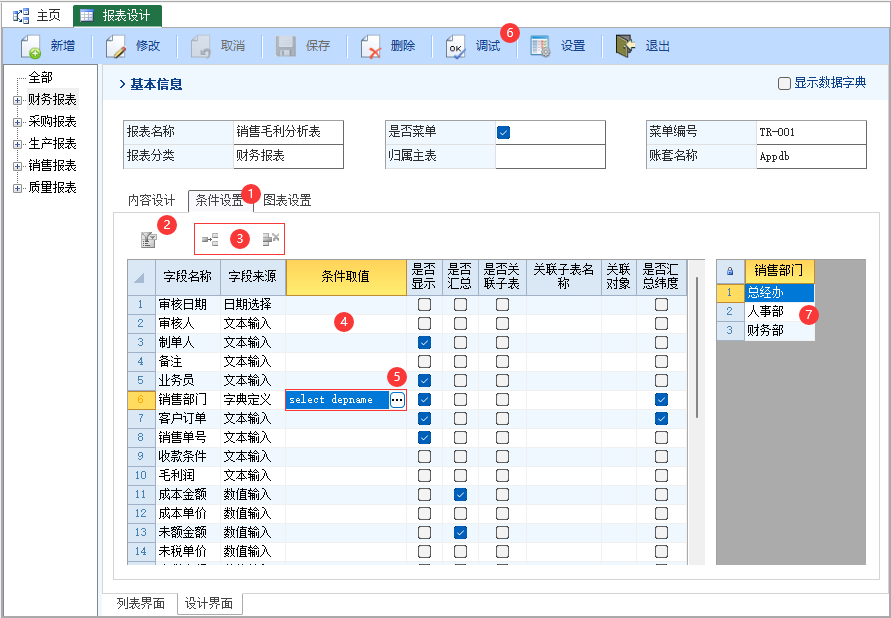Click the filter icon above the condition grid
Screen dimensions: 891x618
(x=148, y=240)
